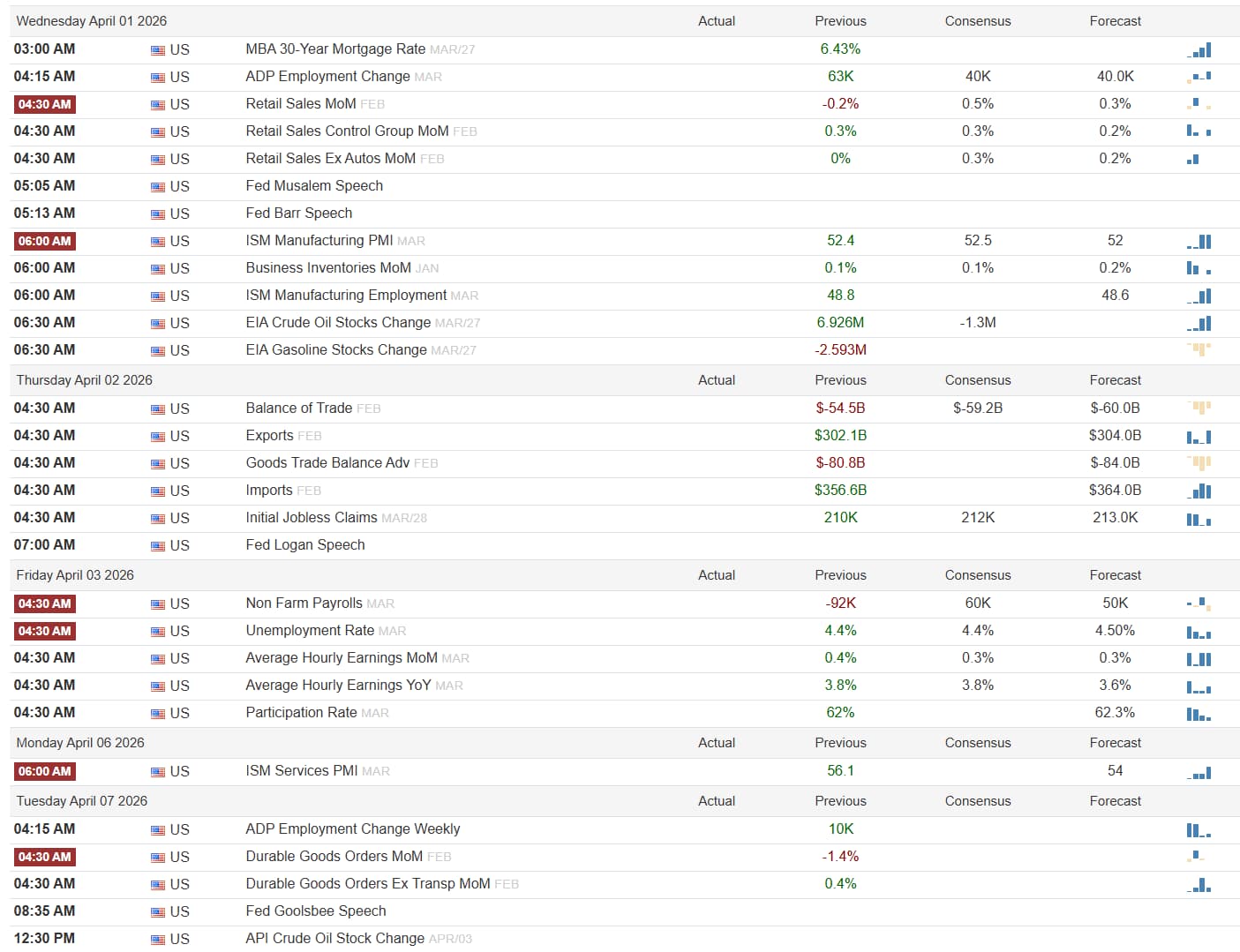This screenshot has height=952, width=1240.
Task: Click mini chart icon for ISM Manufacturing PMI row
Action: [1199, 241]
